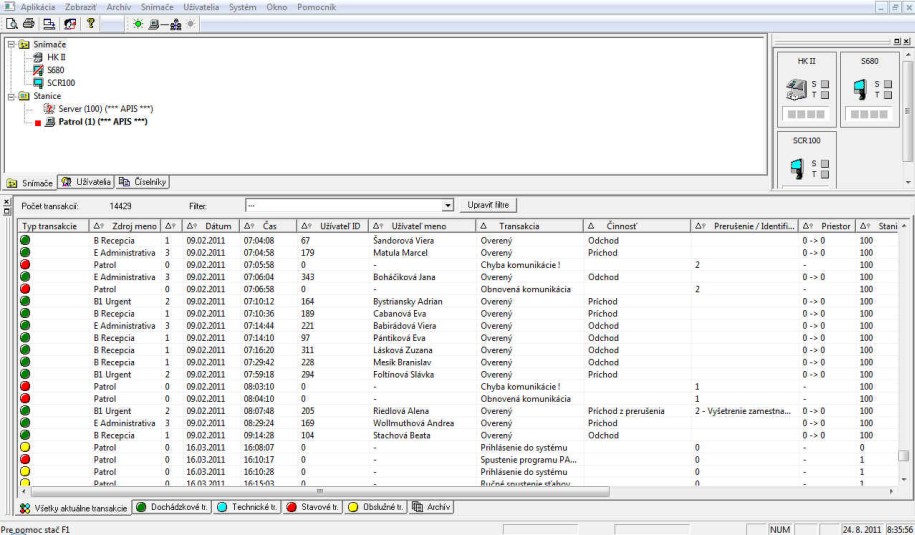Collapse the Stanice tree node
Viewport: 915px width, 535px height.
point(11,96)
